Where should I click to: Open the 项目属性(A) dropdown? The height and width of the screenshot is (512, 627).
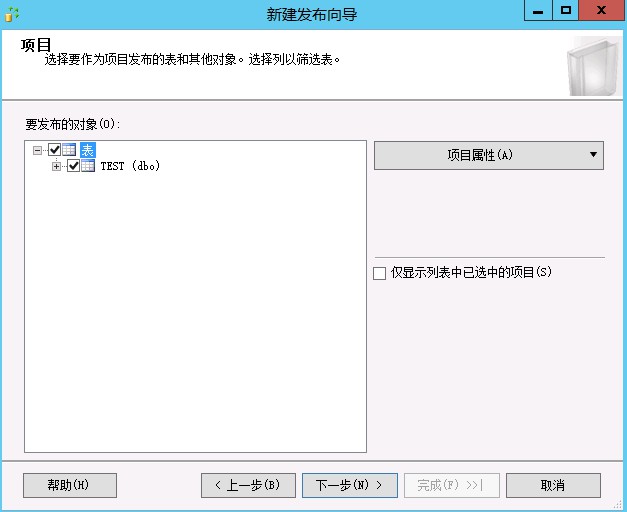click(488, 155)
